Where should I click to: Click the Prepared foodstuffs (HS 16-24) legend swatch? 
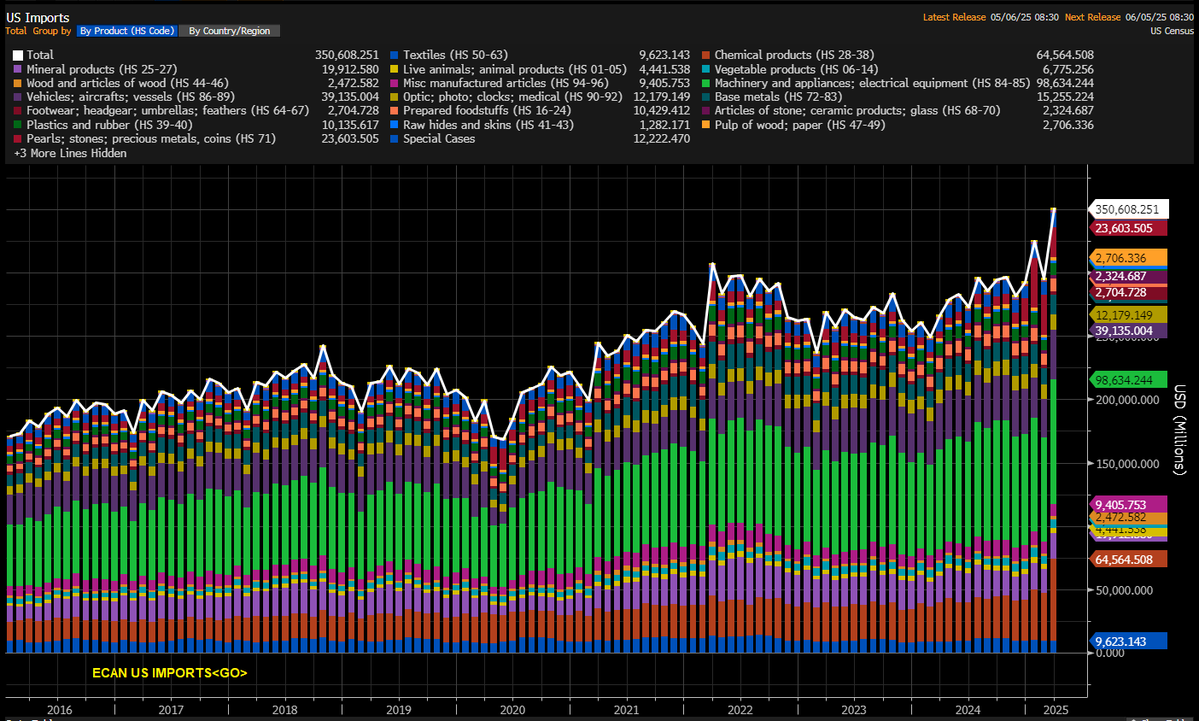(395, 111)
